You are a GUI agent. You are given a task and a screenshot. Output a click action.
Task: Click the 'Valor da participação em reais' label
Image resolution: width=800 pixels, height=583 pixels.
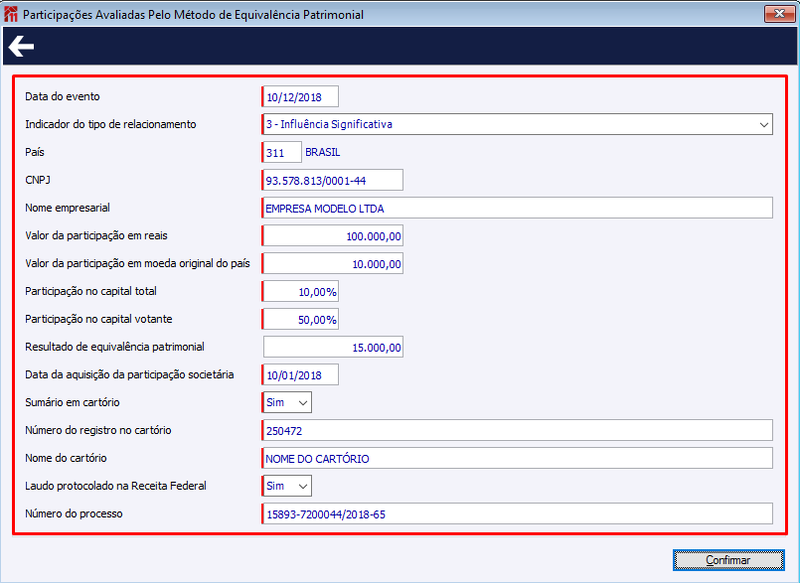[96, 236]
